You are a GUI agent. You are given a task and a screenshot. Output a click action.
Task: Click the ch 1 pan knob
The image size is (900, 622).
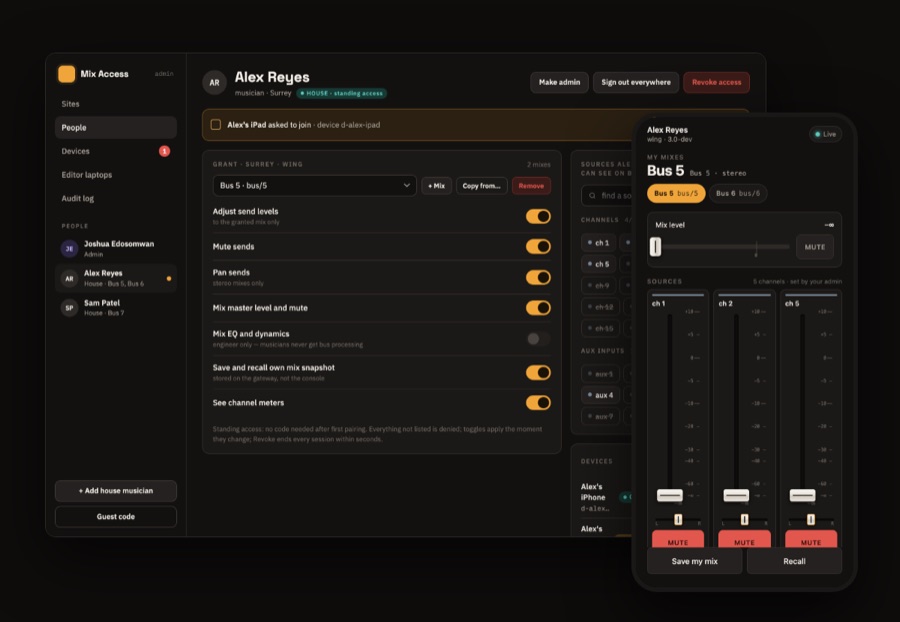[x=678, y=520]
